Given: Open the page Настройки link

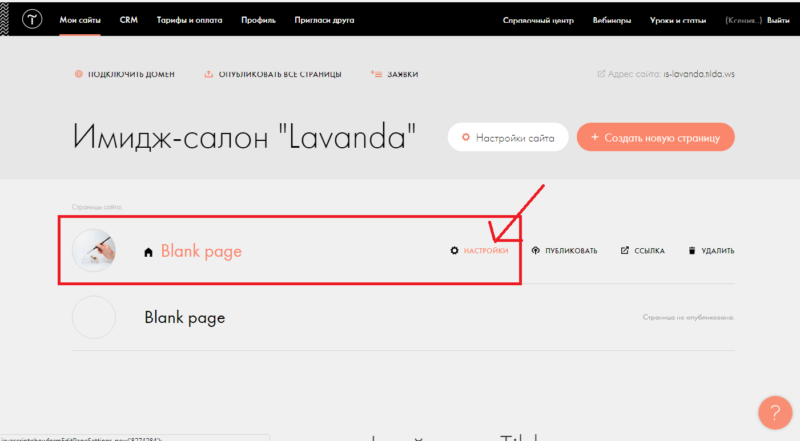Looking at the screenshot, I should [x=486, y=251].
